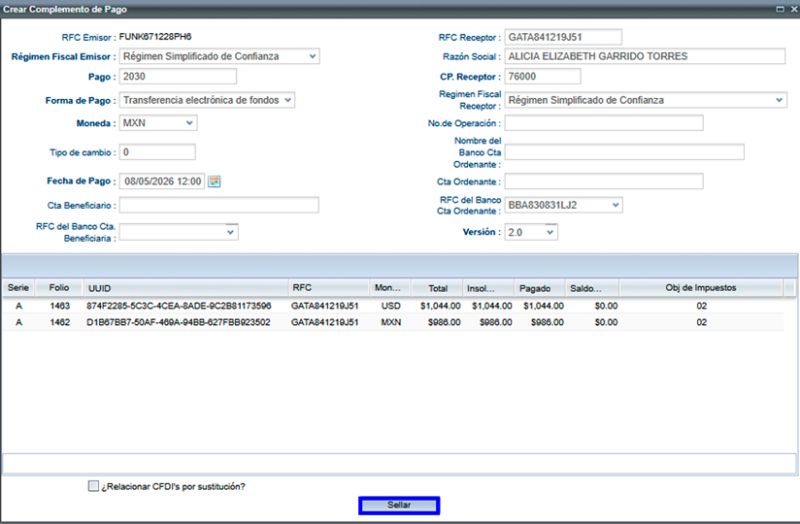
Task: Click the Cta Beneficiario input field
Action: 219,205
